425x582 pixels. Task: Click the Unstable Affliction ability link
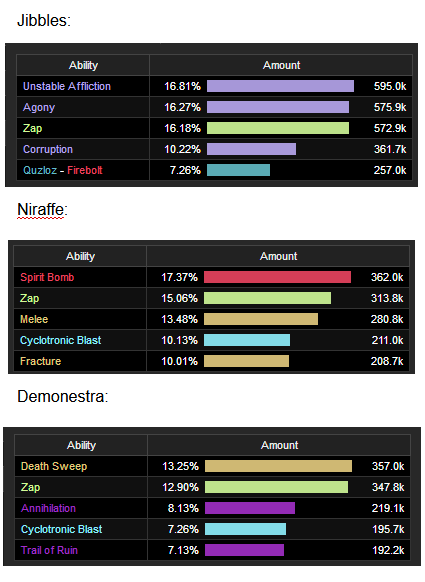click(x=67, y=86)
